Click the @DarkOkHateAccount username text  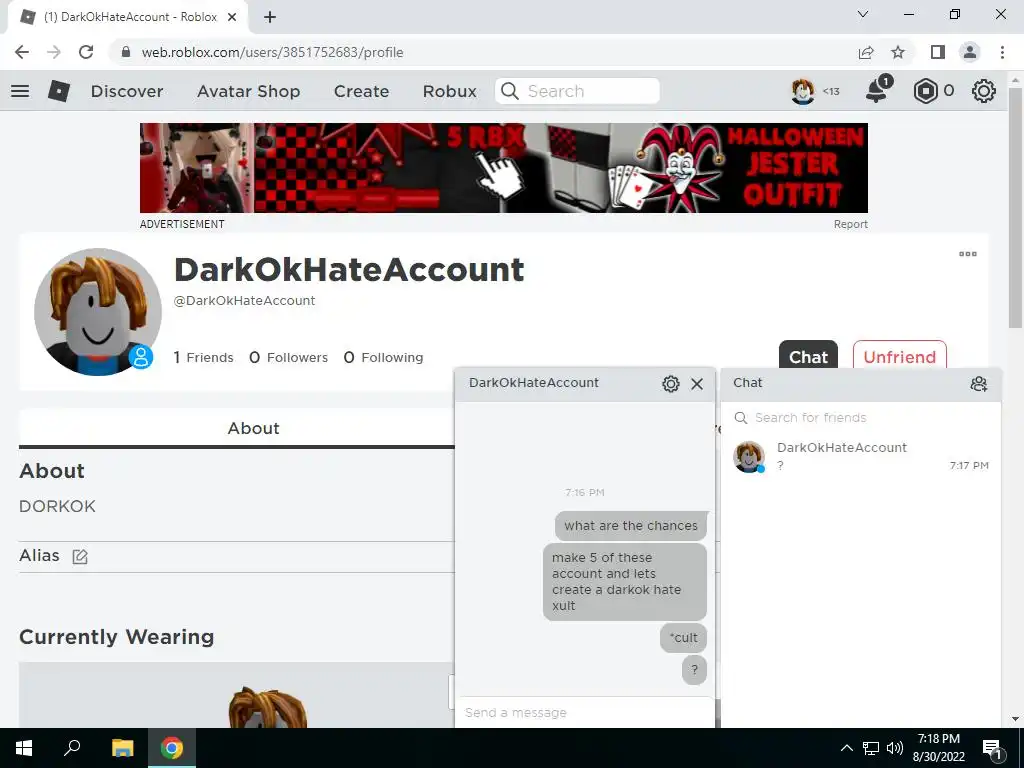coord(244,300)
